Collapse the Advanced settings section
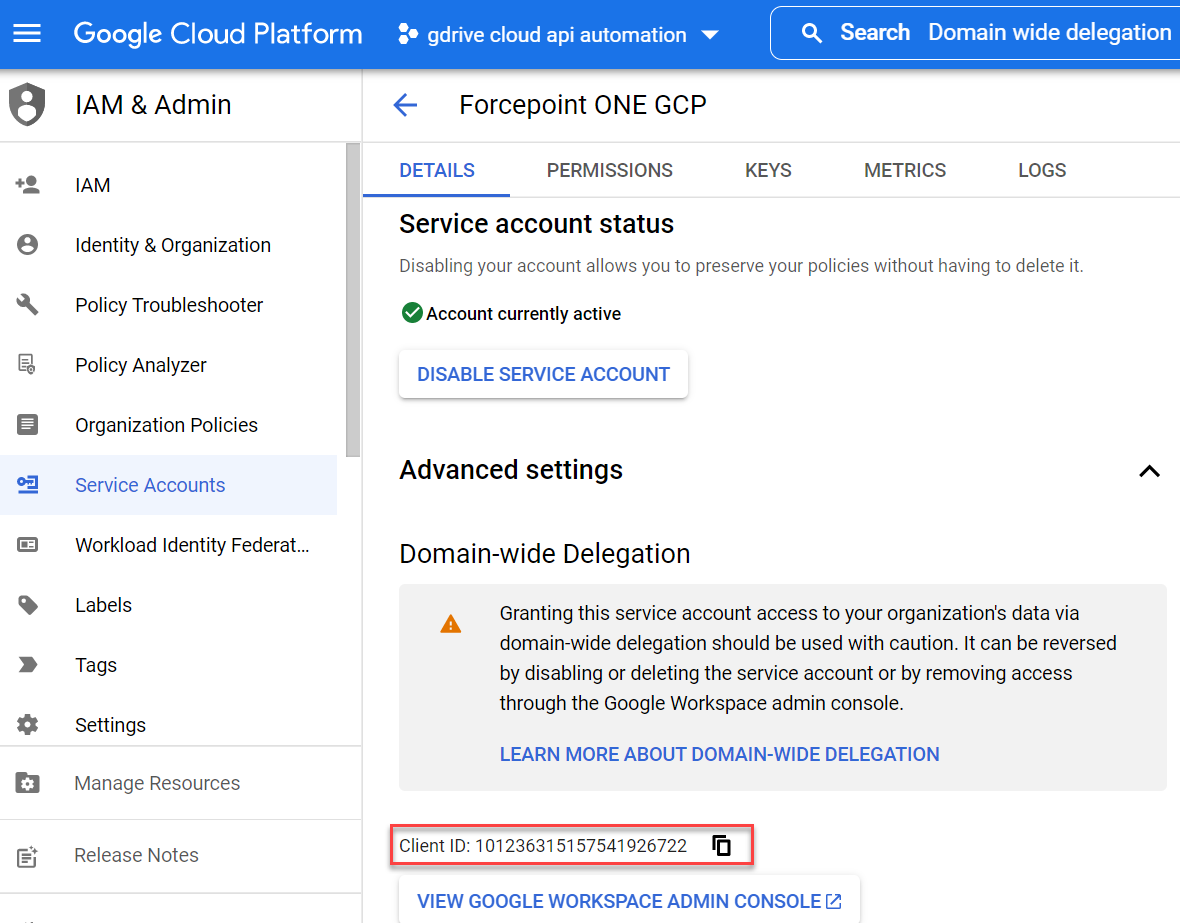Viewport: 1180px width, 923px height. [x=1149, y=471]
